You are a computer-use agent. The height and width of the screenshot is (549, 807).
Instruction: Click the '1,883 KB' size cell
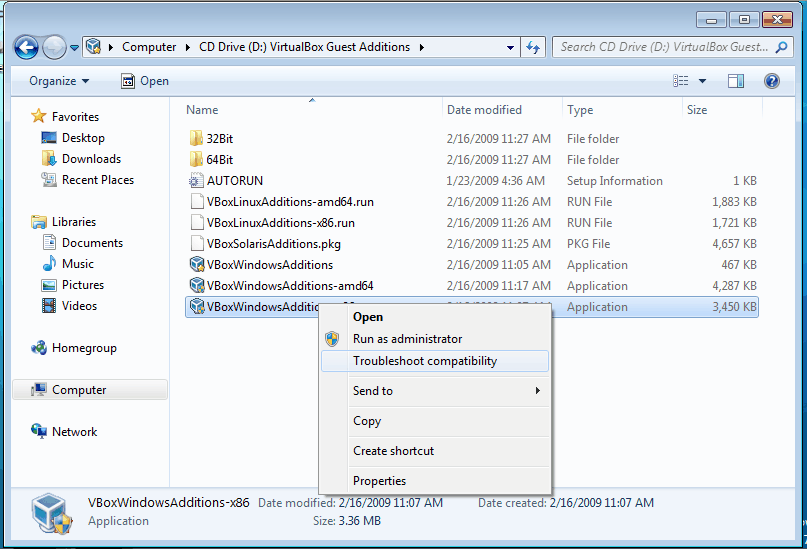[x=734, y=202]
